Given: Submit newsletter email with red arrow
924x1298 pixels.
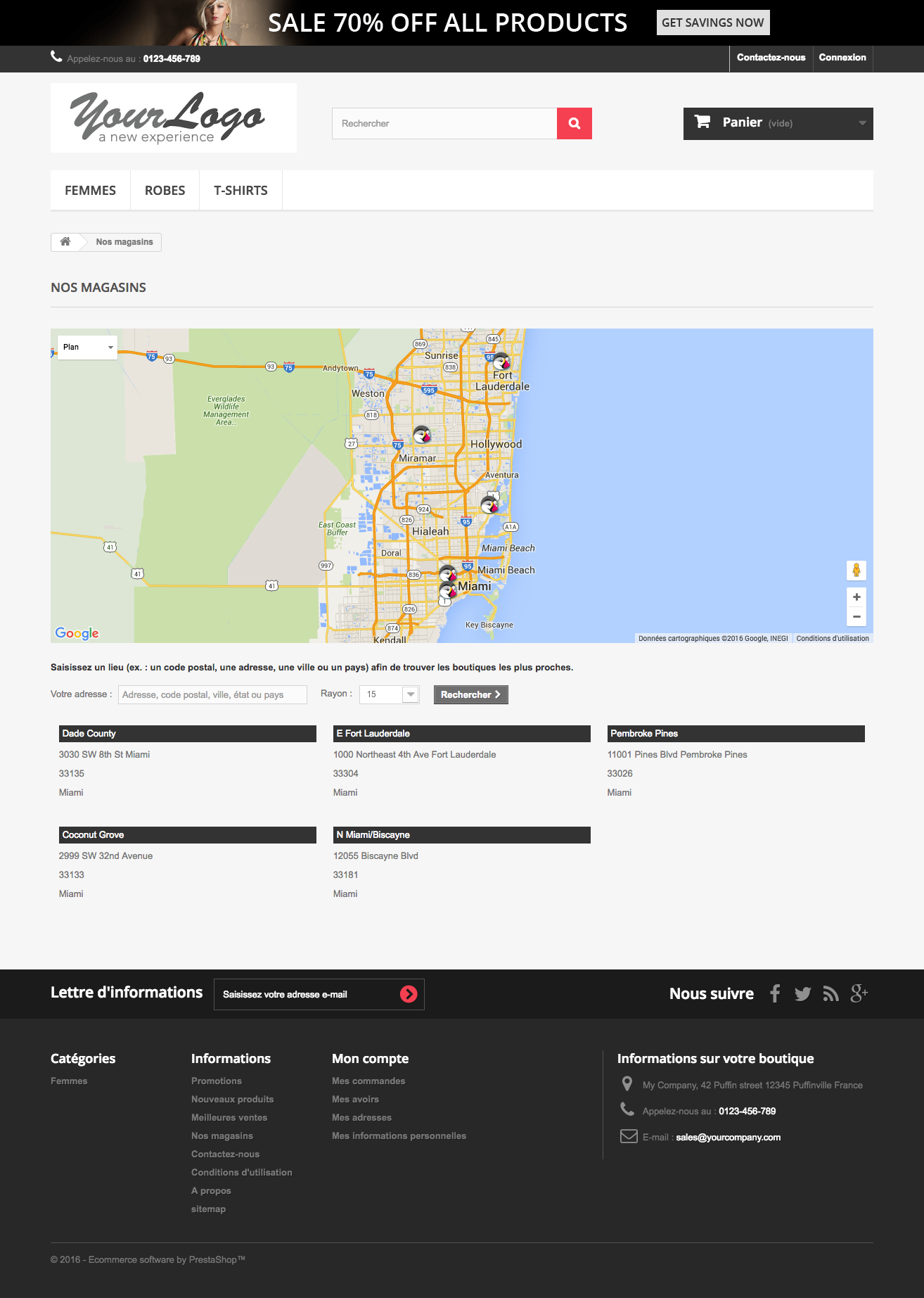Looking at the screenshot, I should (409, 993).
